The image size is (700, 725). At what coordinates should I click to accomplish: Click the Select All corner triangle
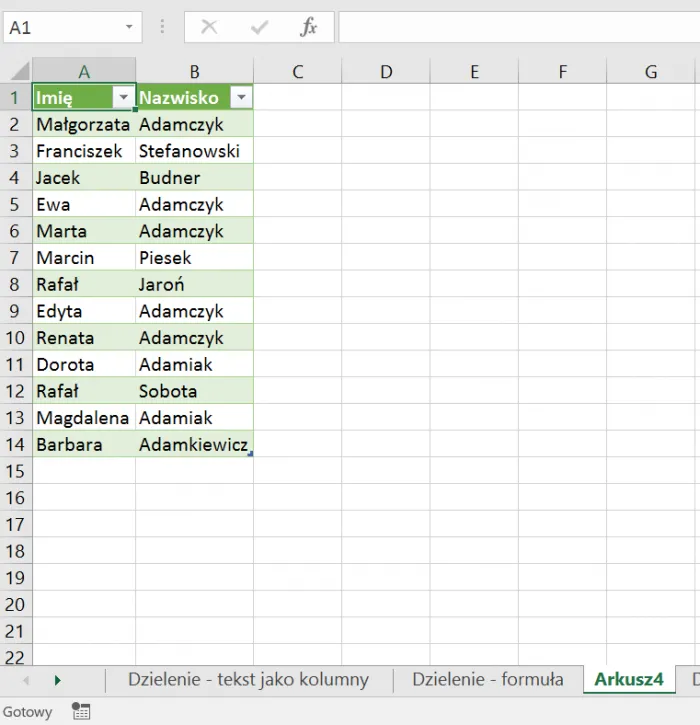(x=19, y=71)
